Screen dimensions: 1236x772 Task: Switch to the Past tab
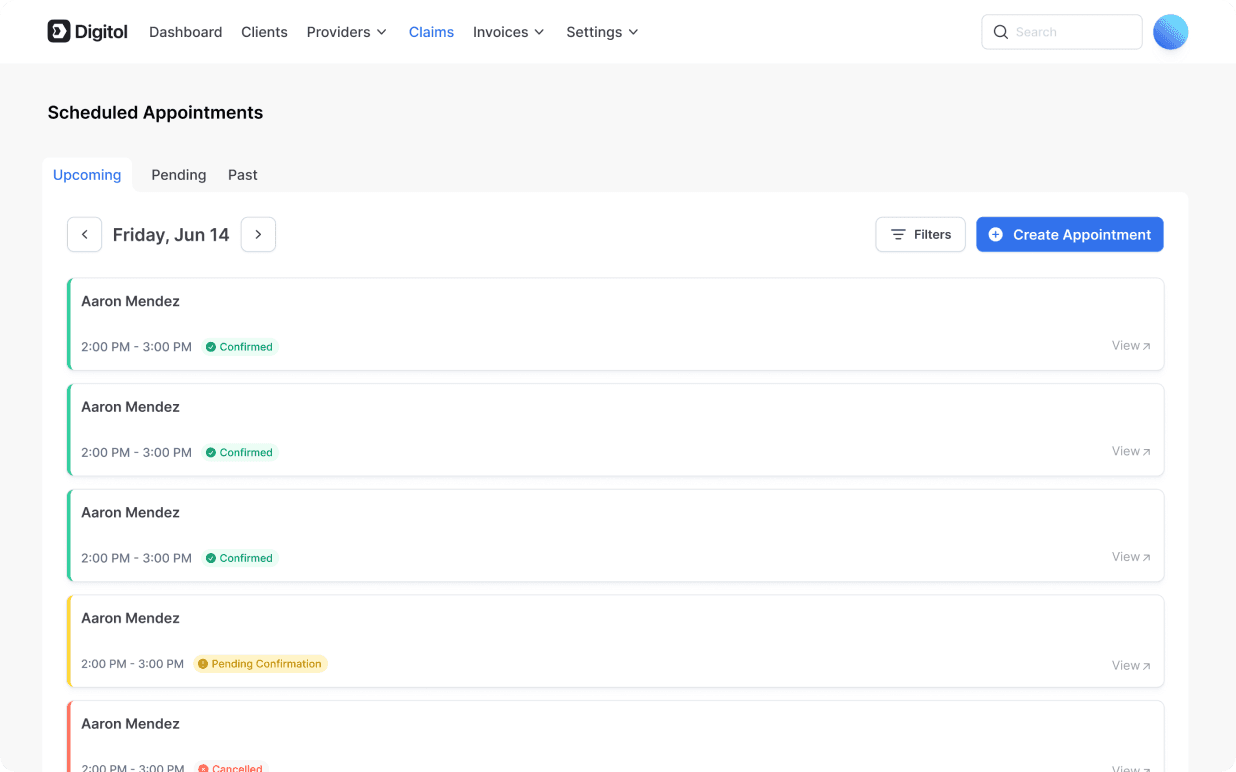(x=242, y=174)
